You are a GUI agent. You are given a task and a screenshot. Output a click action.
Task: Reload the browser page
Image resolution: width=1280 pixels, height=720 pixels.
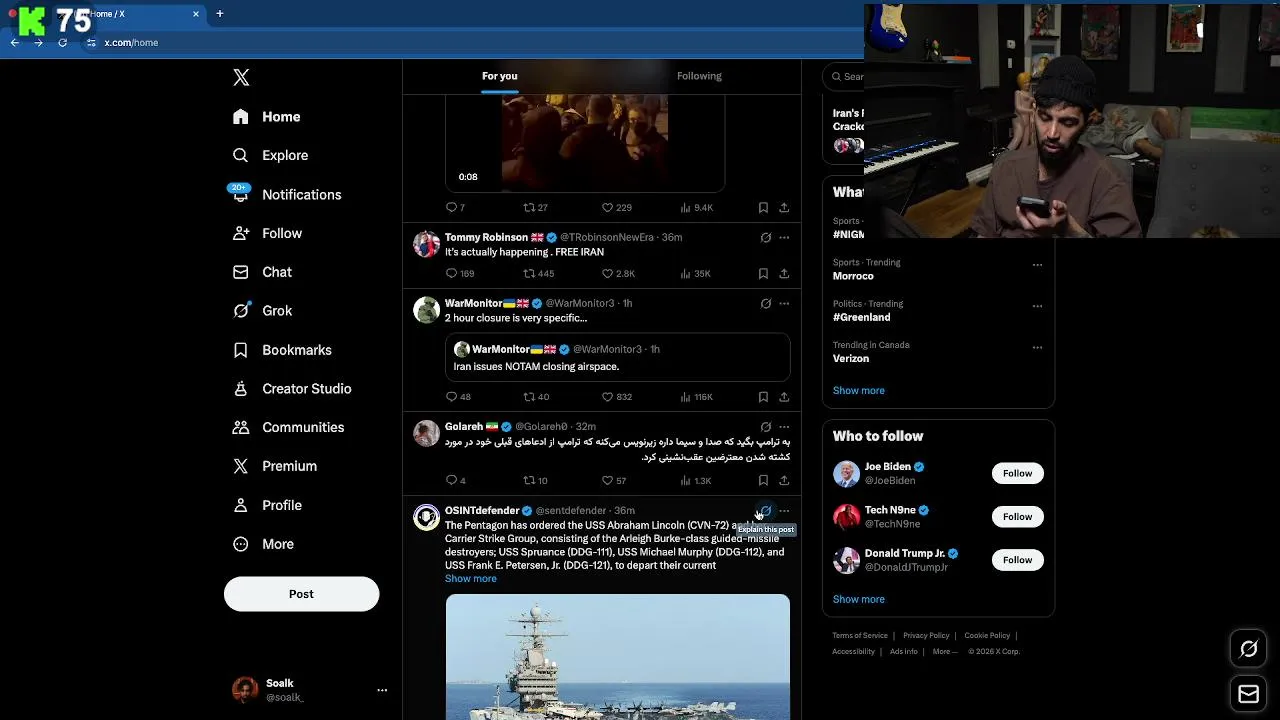[x=62, y=43]
